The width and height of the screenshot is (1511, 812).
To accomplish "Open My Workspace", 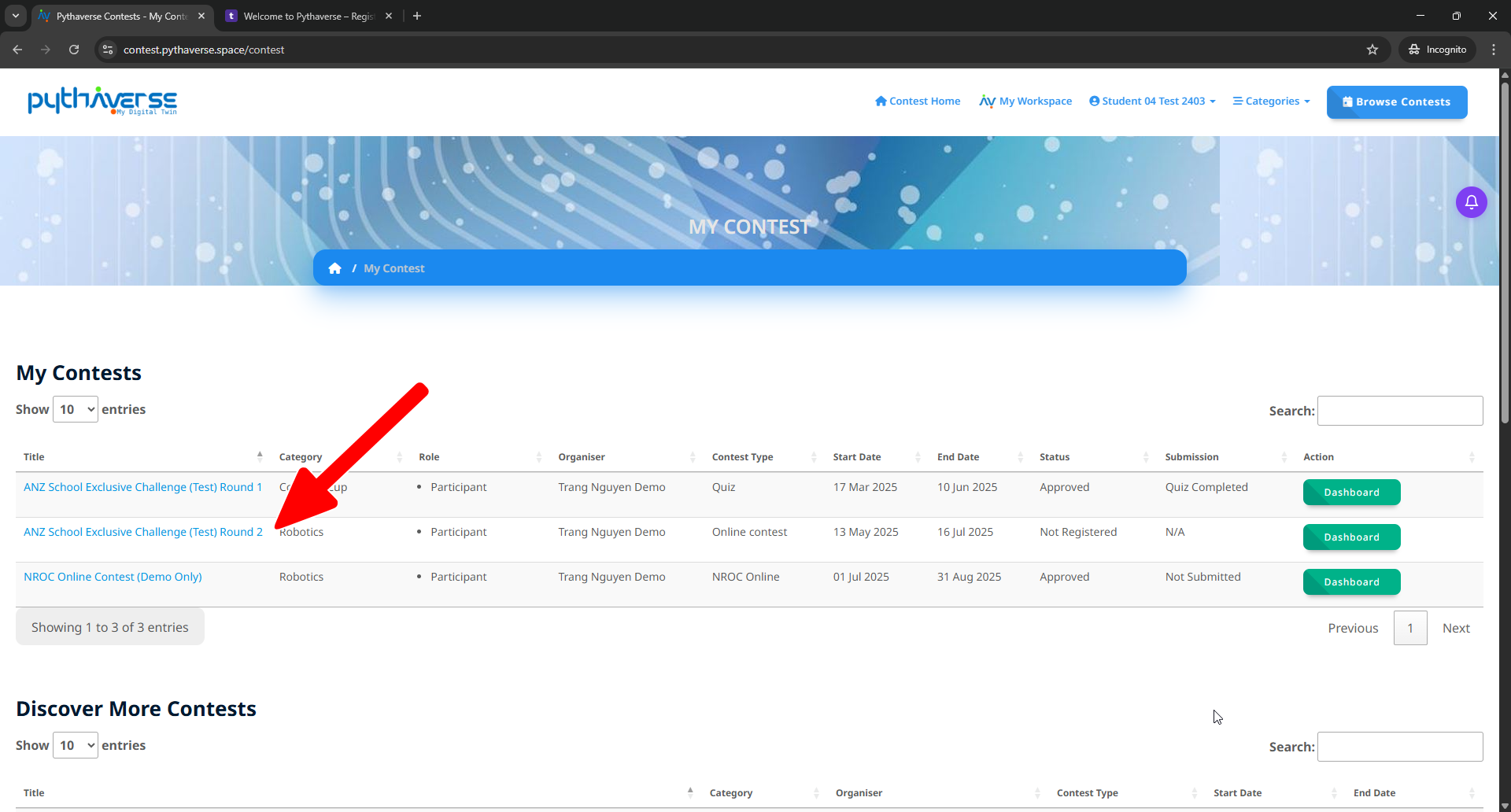I will pos(1025,101).
